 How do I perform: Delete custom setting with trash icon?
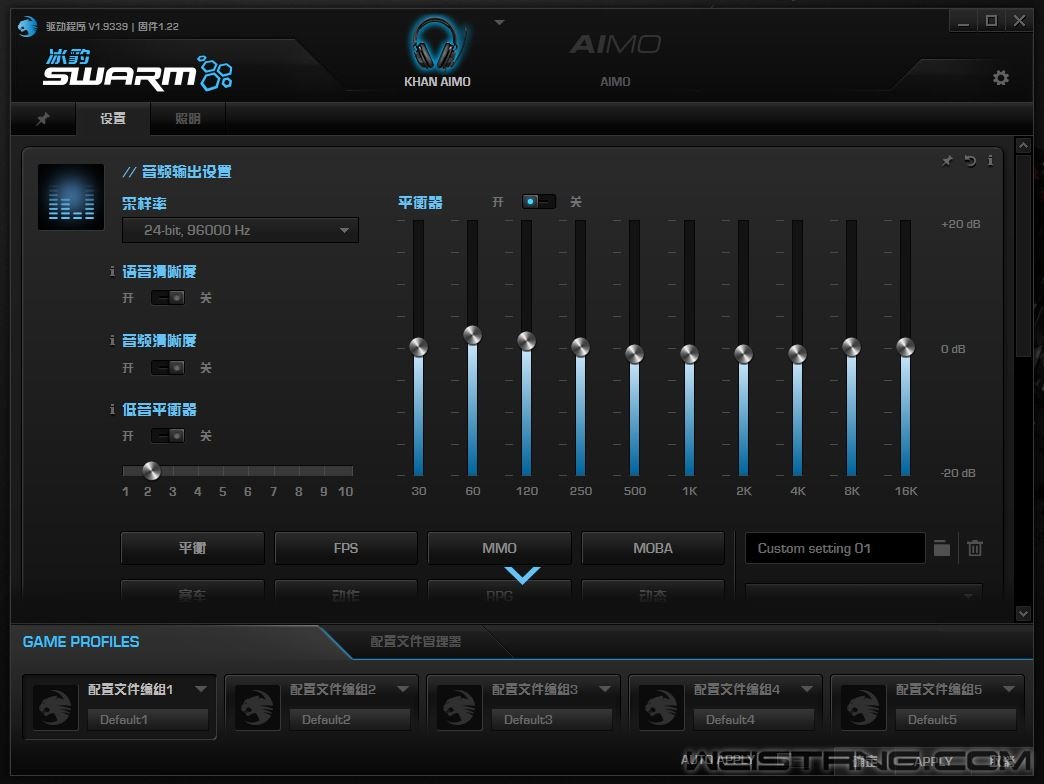pos(975,548)
